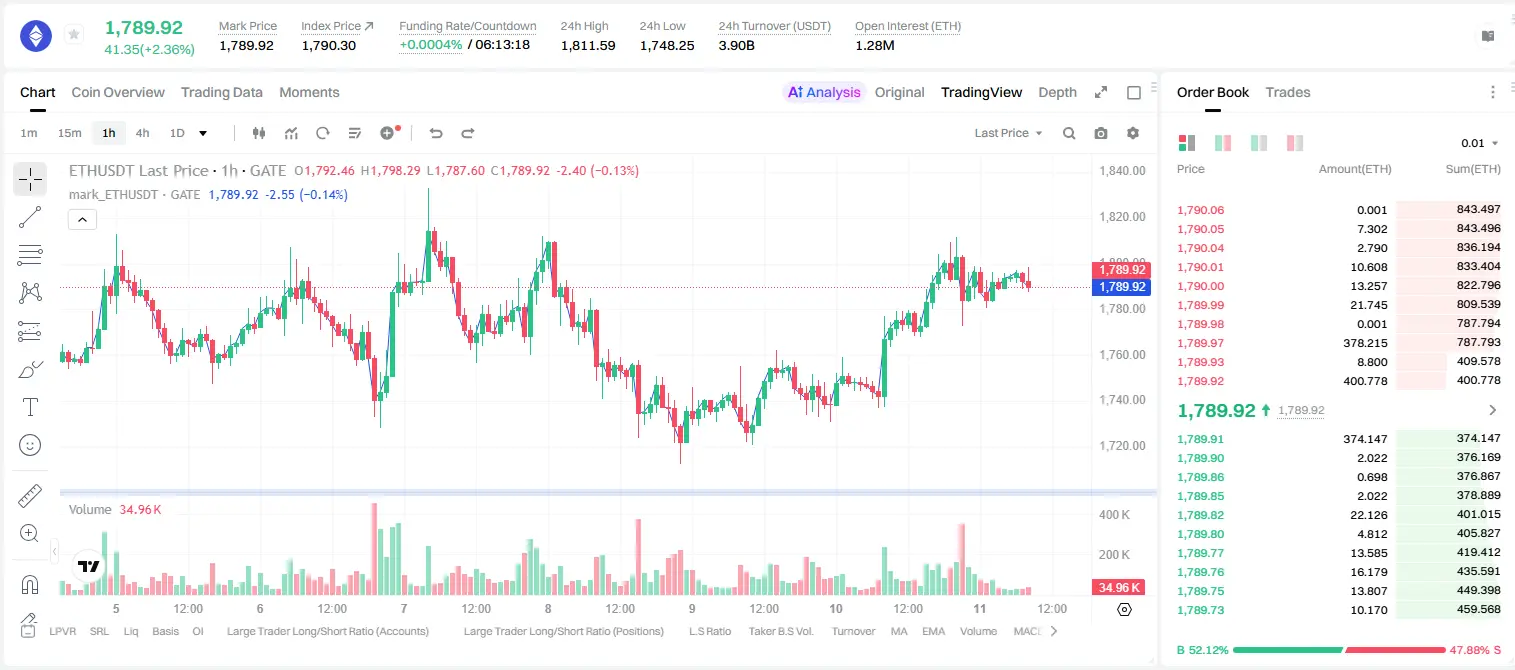The image size is (1515, 670).
Task: Select the crosshair cursor tool
Action: [30, 180]
